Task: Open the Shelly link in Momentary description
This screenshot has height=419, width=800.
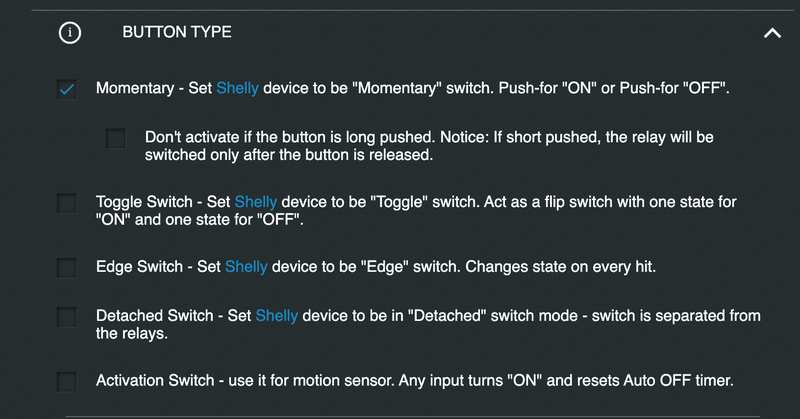Action: 237,88
